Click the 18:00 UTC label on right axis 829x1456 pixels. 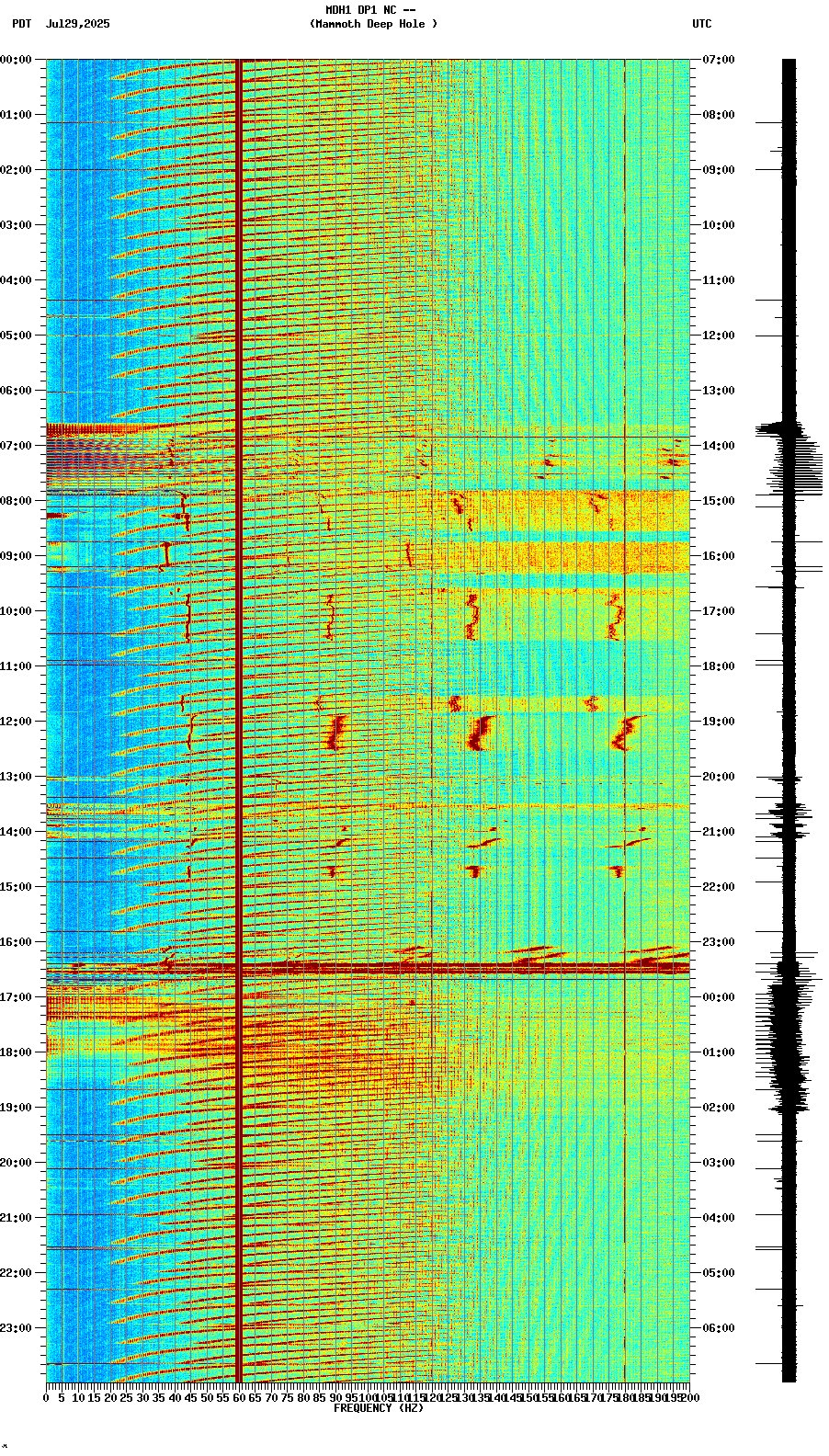[x=719, y=666]
